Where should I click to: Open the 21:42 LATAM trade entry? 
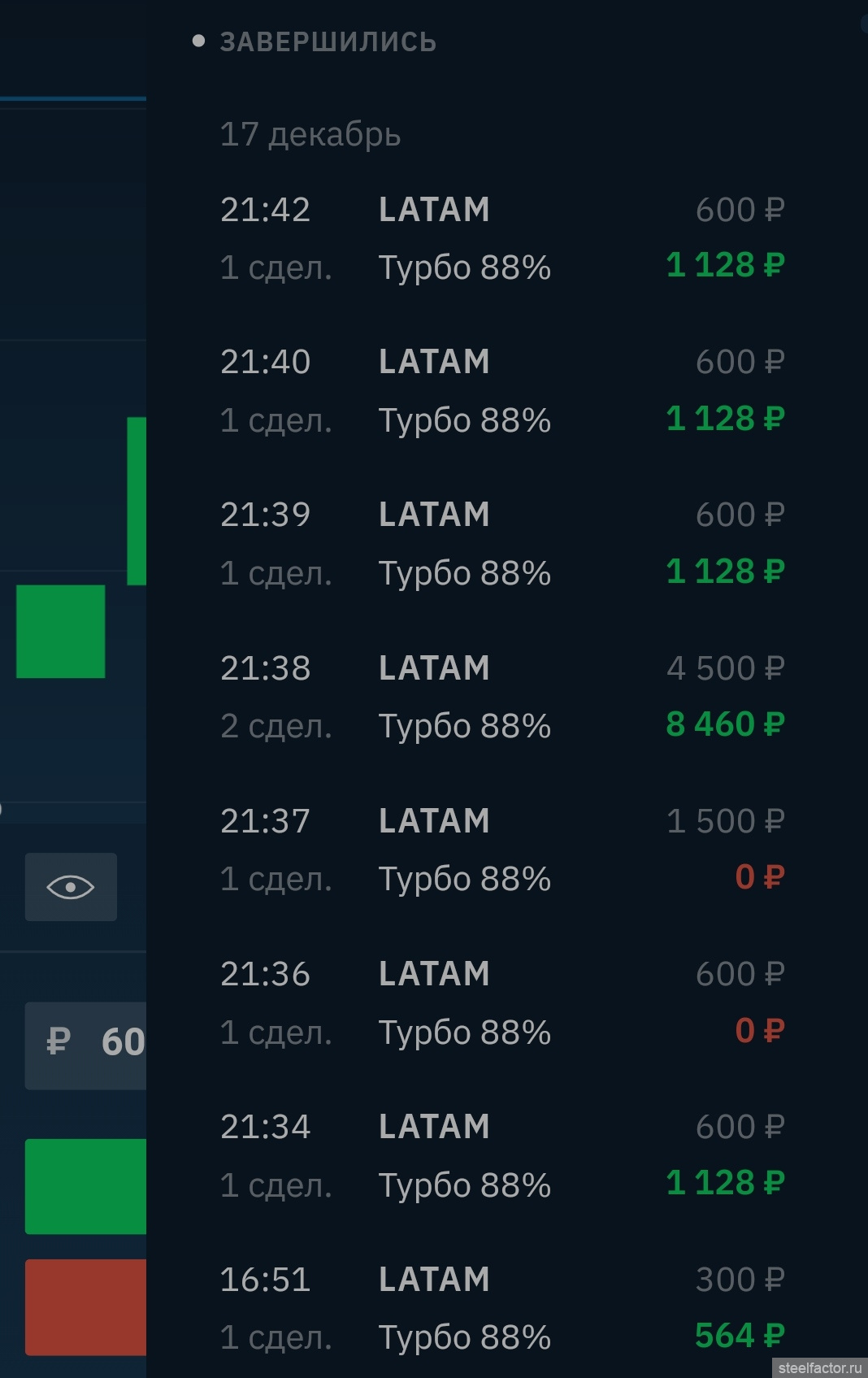pos(502,238)
